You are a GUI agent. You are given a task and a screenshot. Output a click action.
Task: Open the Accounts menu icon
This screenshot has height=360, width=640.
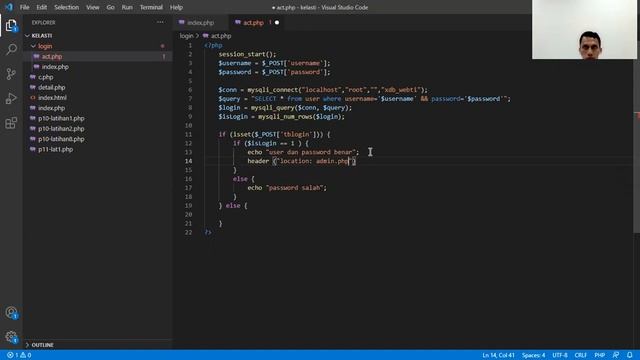coord(11,313)
